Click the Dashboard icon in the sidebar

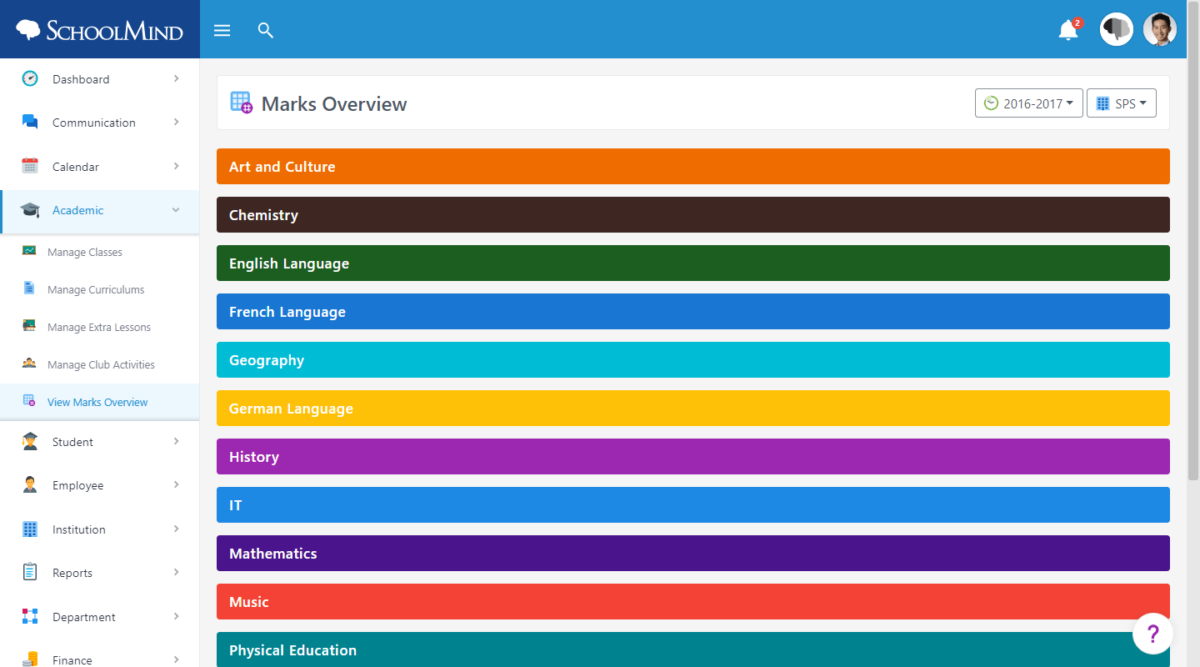point(30,78)
